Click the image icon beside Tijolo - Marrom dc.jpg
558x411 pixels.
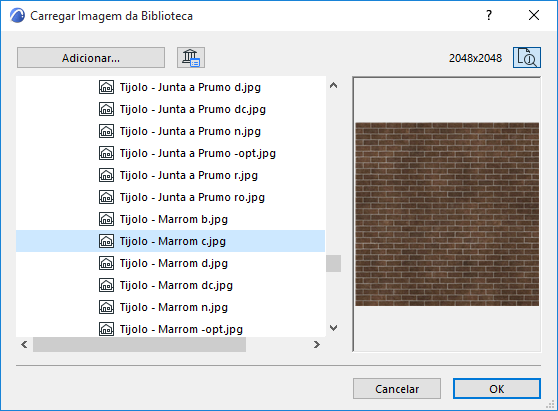tap(106, 285)
